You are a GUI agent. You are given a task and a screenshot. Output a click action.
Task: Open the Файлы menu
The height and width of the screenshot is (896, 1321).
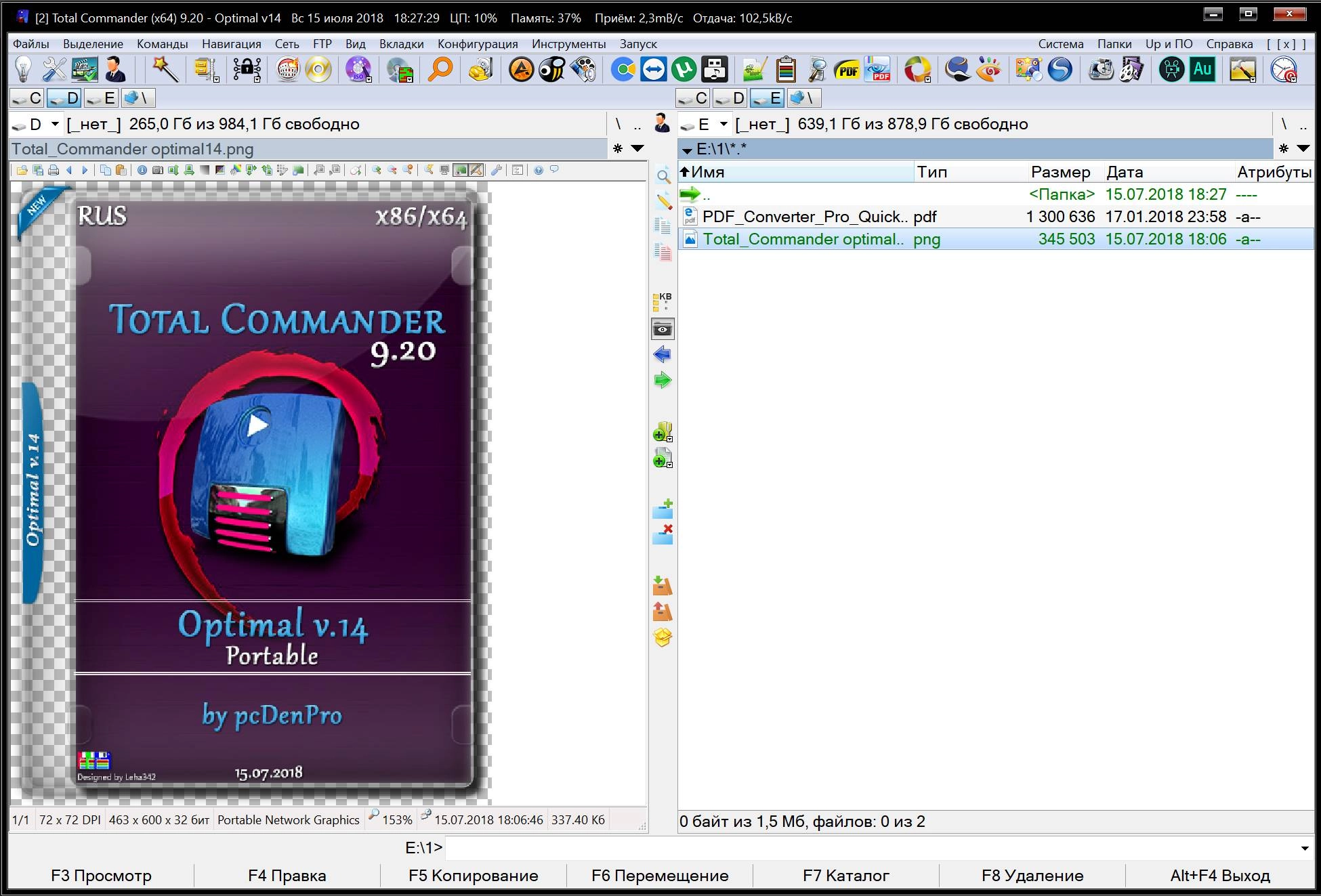tap(31, 44)
